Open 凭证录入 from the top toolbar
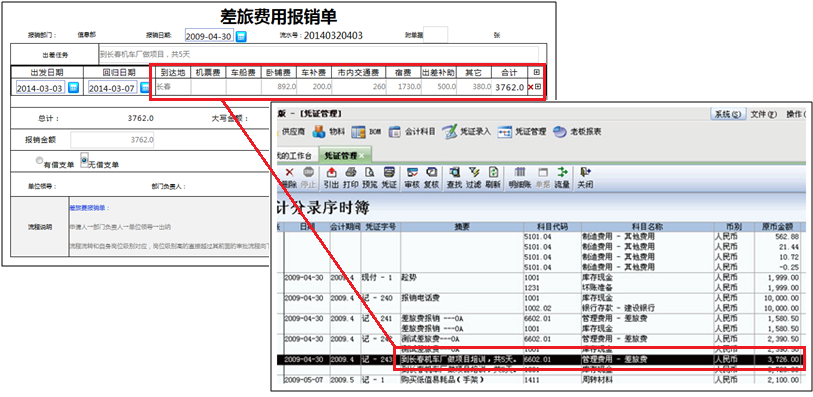Image resolution: width=813 pixels, height=397 pixels. [466, 132]
